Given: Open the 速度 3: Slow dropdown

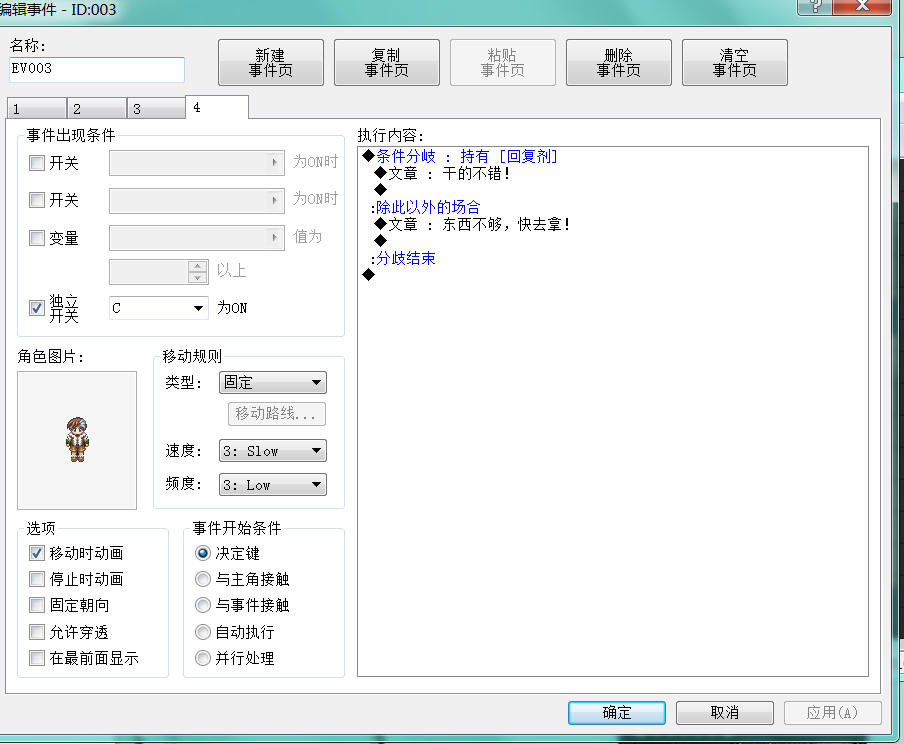Looking at the screenshot, I should pyautogui.click(x=273, y=451).
